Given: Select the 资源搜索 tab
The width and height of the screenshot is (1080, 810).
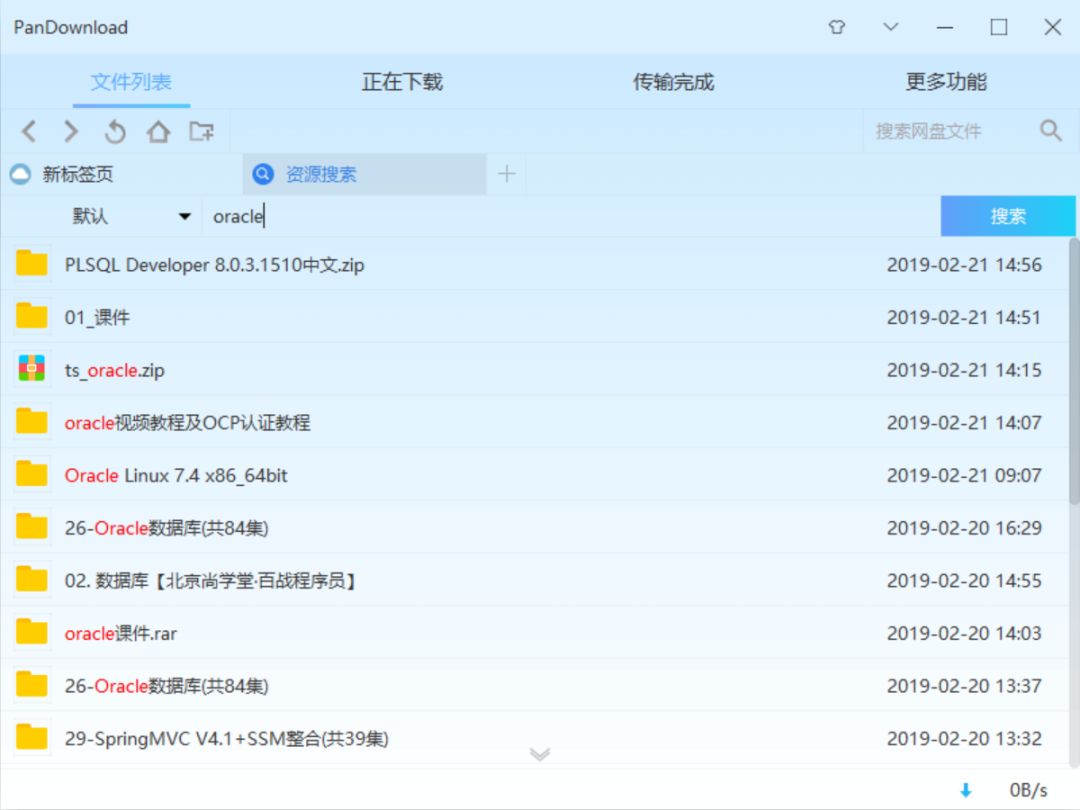Looking at the screenshot, I should click(x=364, y=174).
